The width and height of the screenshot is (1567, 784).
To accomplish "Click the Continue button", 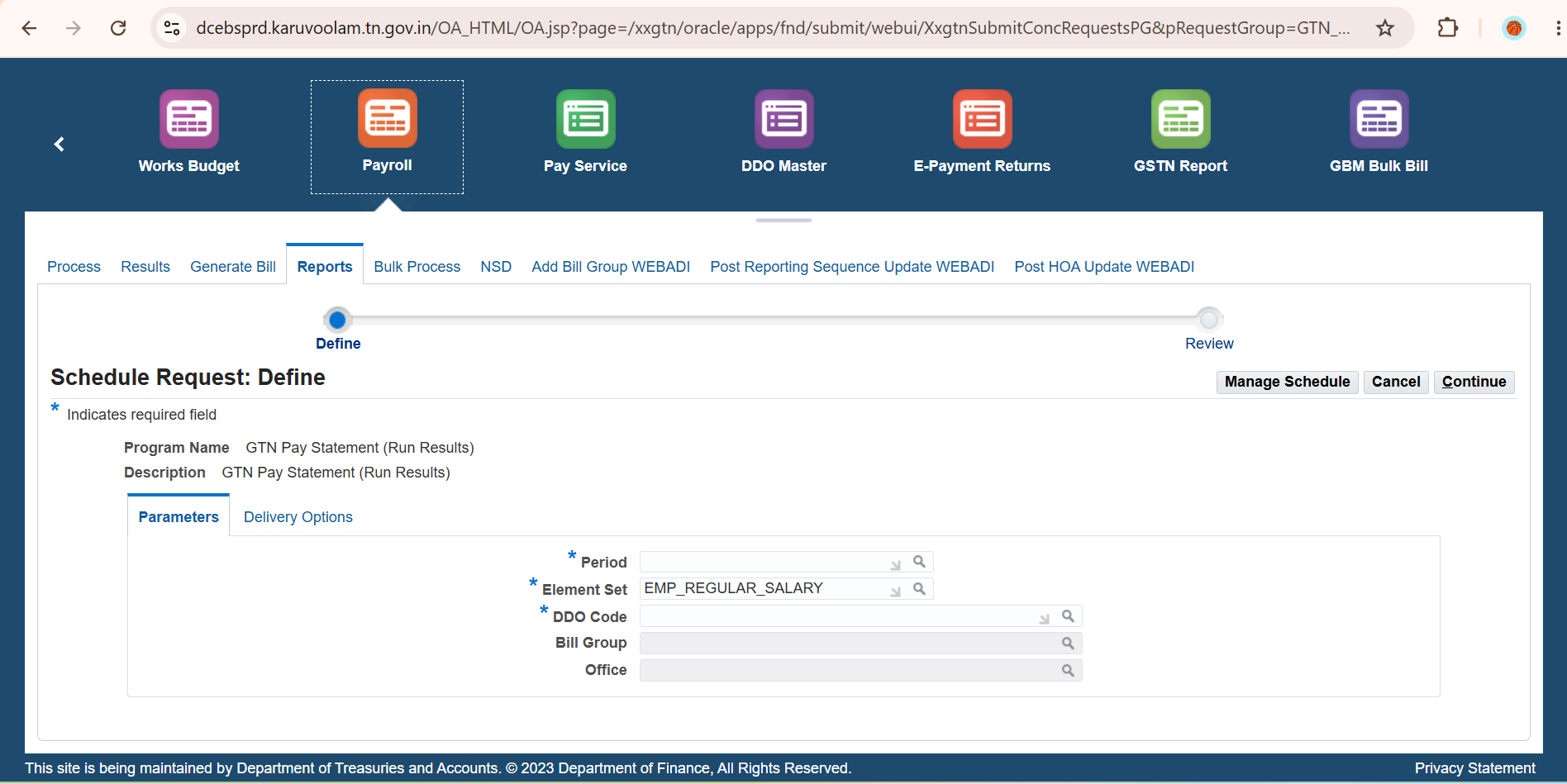I will pyautogui.click(x=1474, y=382).
